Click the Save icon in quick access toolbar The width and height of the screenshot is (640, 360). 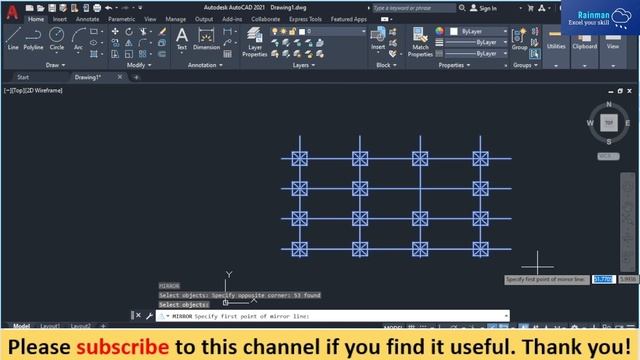(52, 8)
